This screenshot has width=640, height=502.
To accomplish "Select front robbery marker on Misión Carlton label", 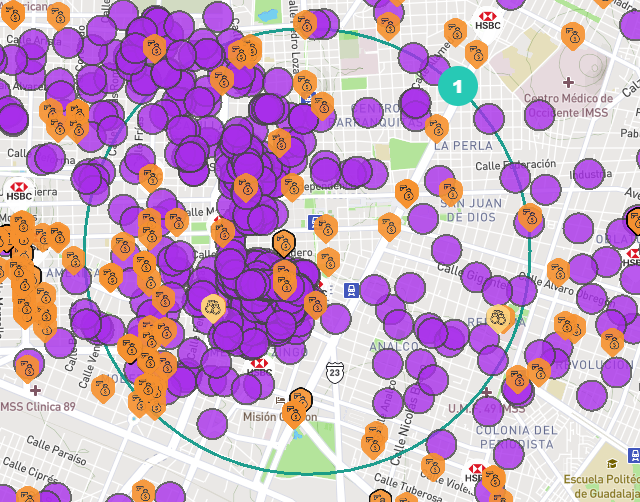I will [x=293, y=414].
